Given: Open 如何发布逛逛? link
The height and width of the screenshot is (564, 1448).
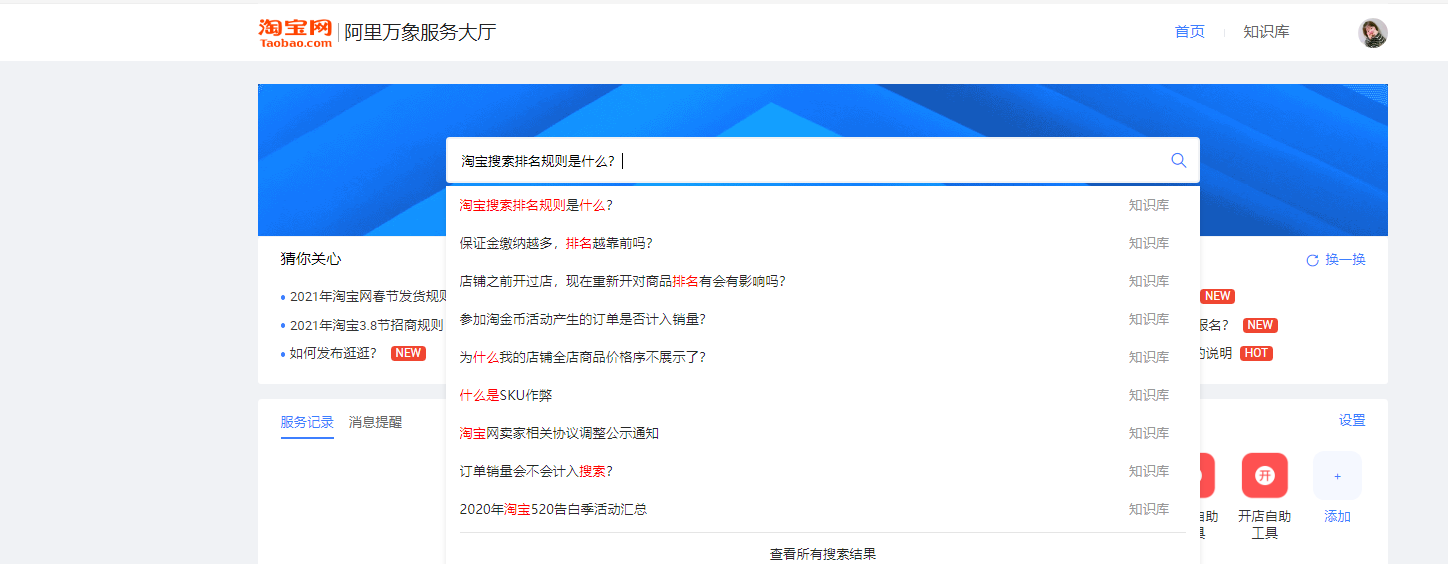Looking at the screenshot, I should (x=333, y=353).
